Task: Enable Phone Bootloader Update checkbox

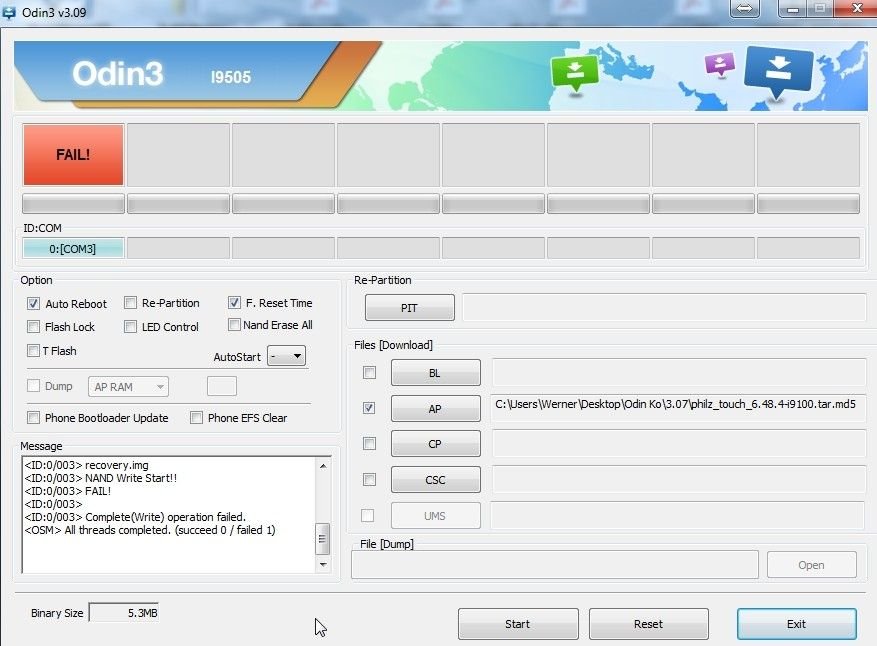Action: click(x=33, y=418)
